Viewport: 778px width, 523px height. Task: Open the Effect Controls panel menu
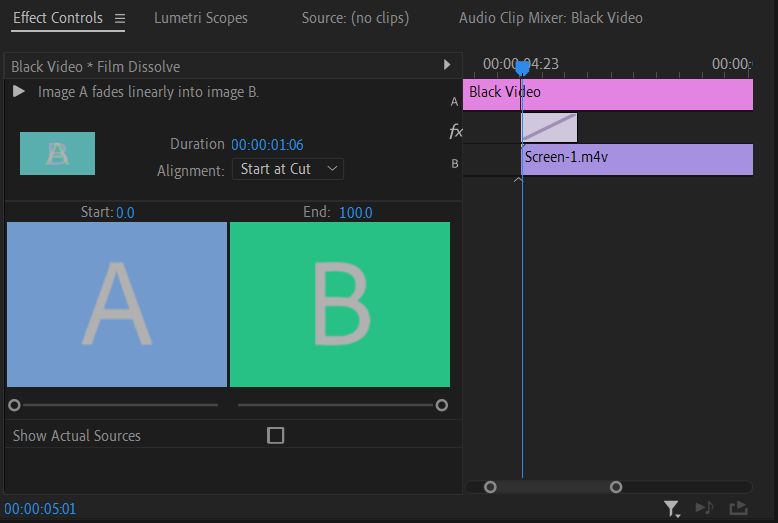[120, 18]
